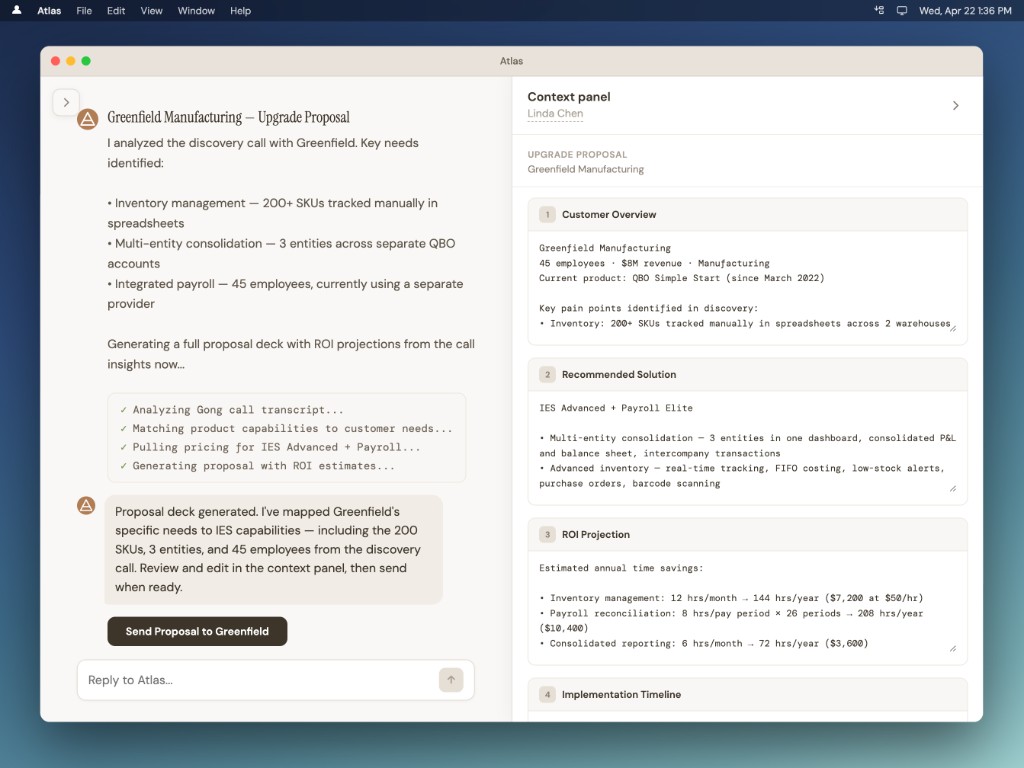
Task: Click the display icon in the menu bar
Action: tap(902, 10)
